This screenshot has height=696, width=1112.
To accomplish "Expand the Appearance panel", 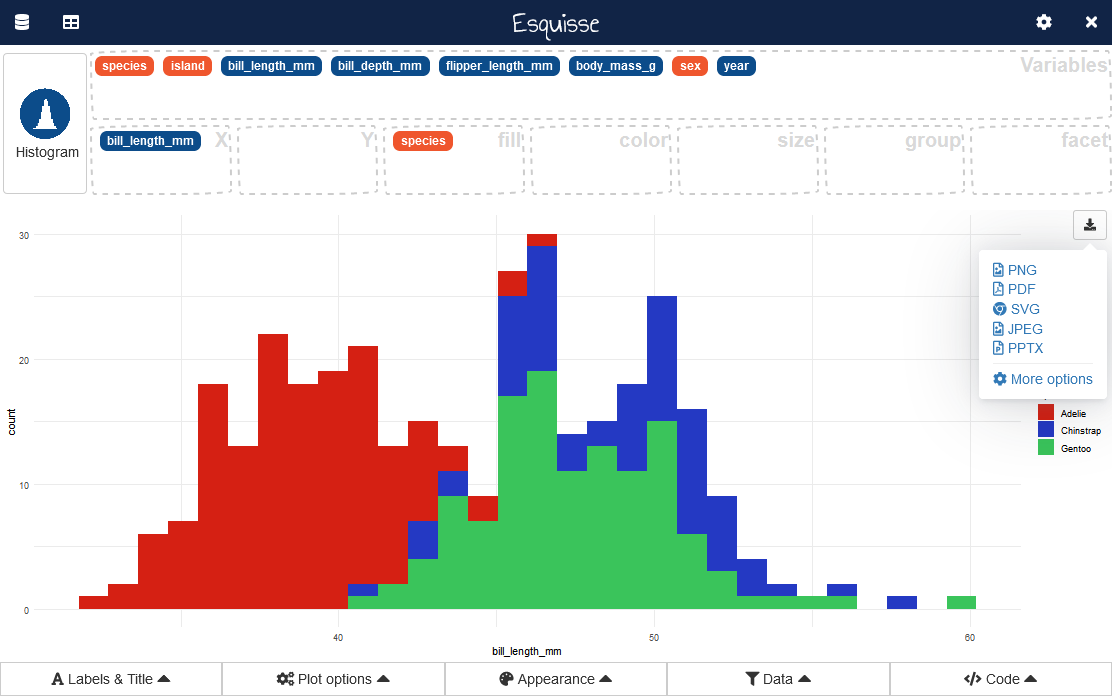I will [x=555, y=679].
